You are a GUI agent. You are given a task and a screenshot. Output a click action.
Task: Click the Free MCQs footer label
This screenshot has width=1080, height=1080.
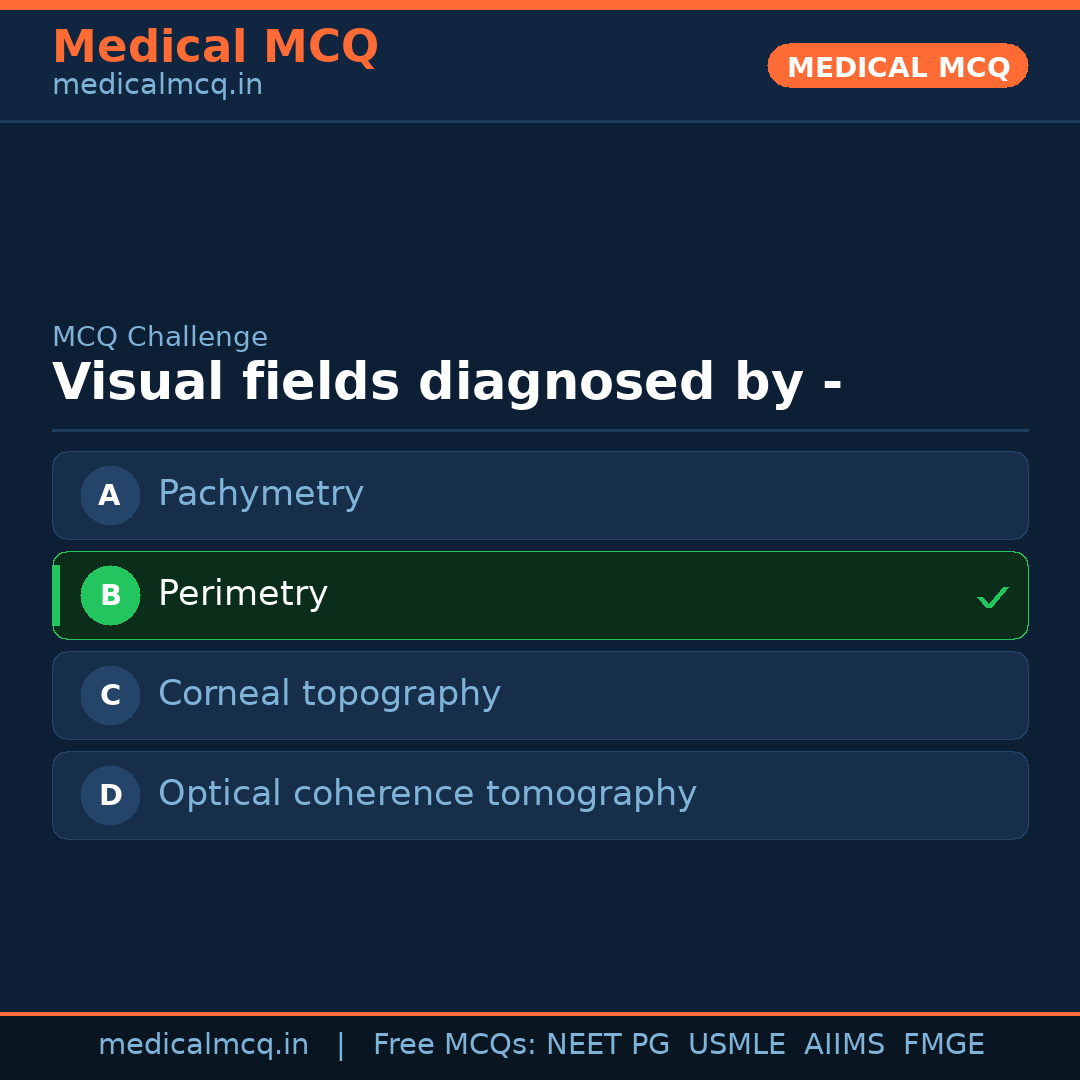(x=455, y=1045)
